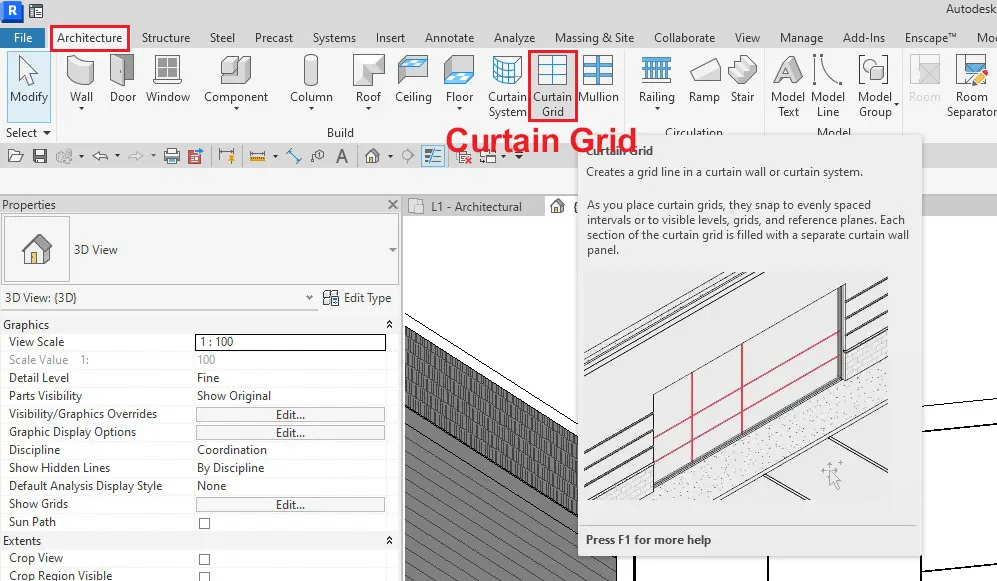Select the Model Line tool
The height and width of the screenshot is (581, 997).
[x=828, y=86]
